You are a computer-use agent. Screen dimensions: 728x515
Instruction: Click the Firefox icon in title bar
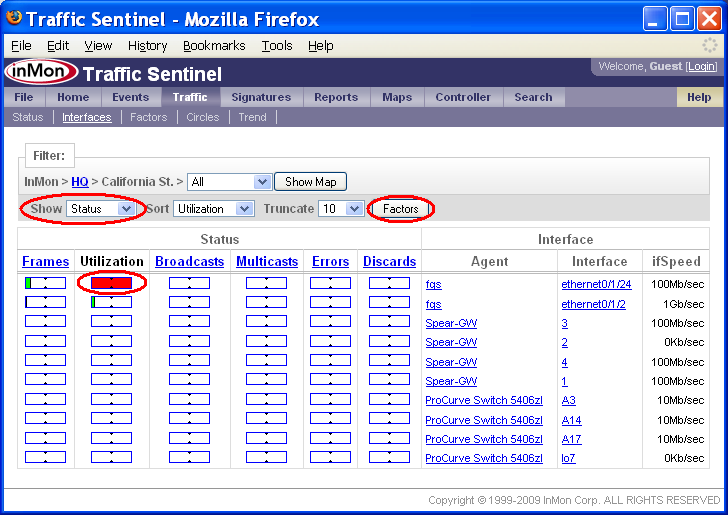[14, 18]
